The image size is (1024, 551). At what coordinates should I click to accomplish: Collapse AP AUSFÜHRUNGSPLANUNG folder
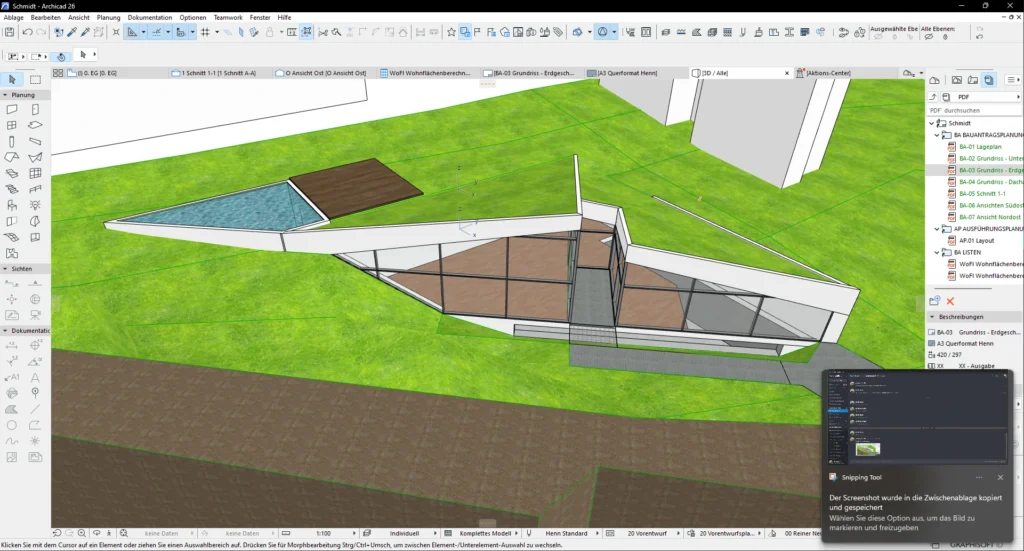tap(936, 229)
